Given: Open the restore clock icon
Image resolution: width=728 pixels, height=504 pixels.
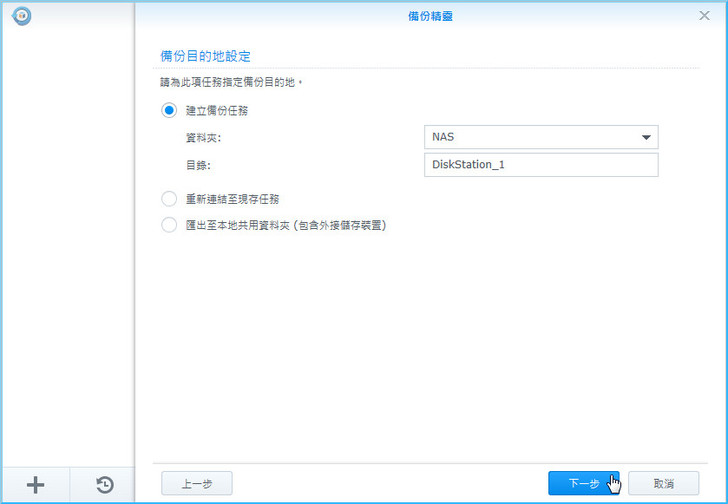Looking at the screenshot, I should coord(104,485).
